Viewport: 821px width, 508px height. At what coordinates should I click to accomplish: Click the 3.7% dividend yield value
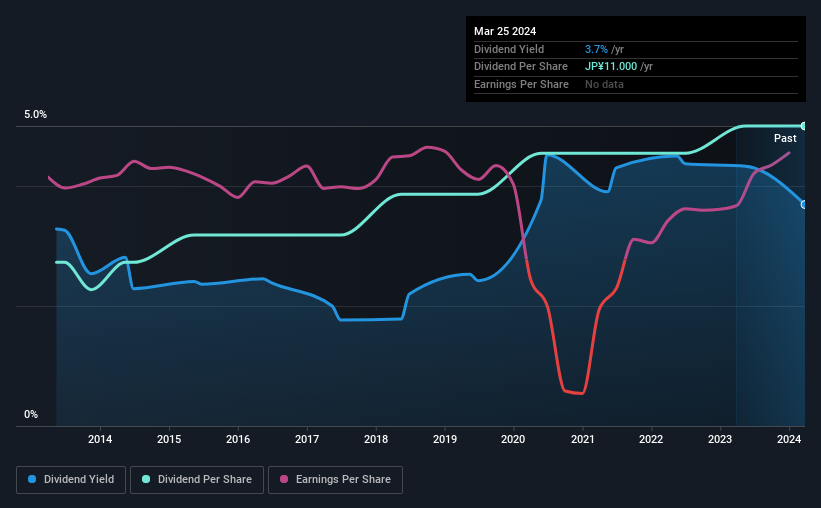point(596,49)
